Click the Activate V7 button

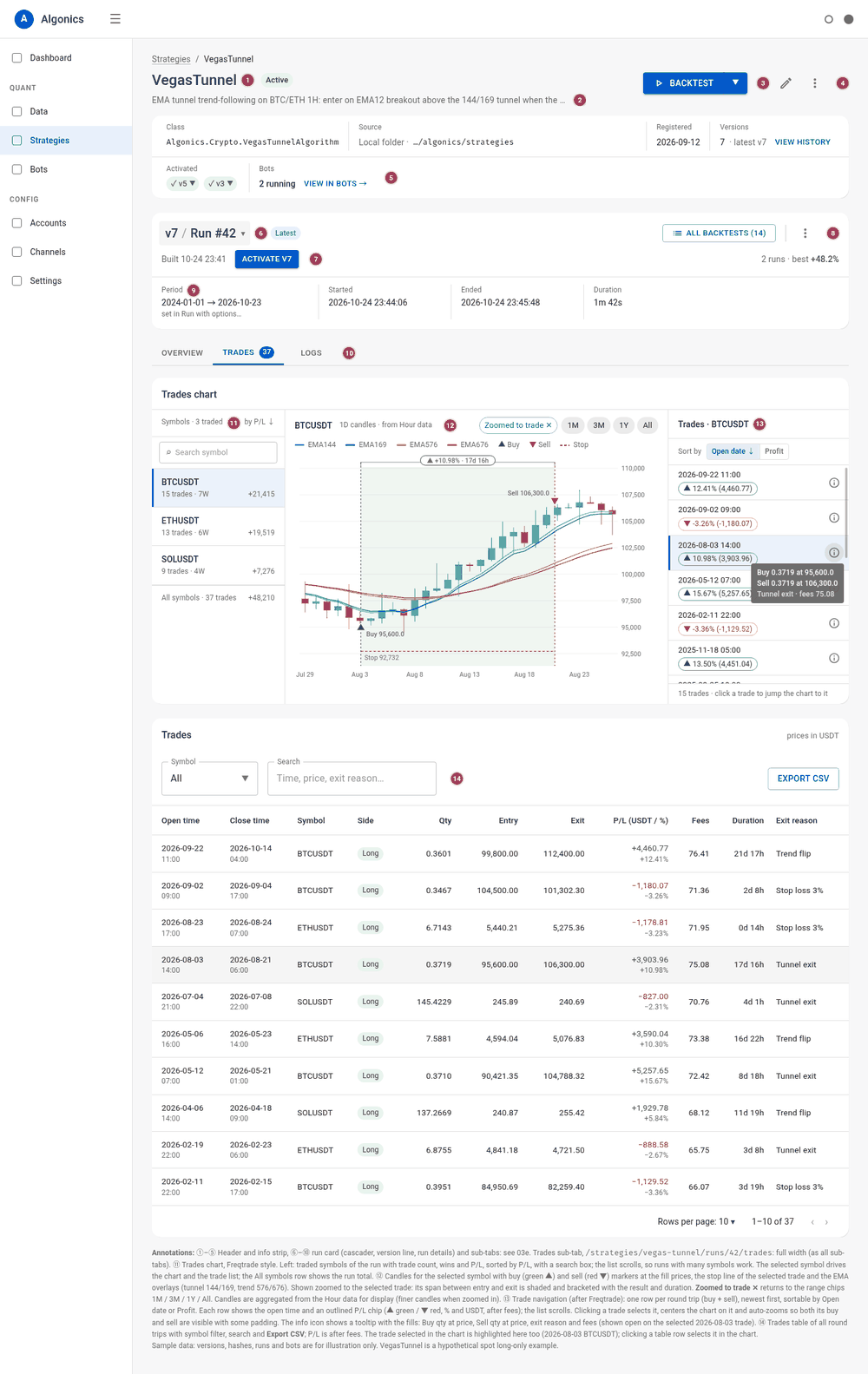(x=266, y=260)
